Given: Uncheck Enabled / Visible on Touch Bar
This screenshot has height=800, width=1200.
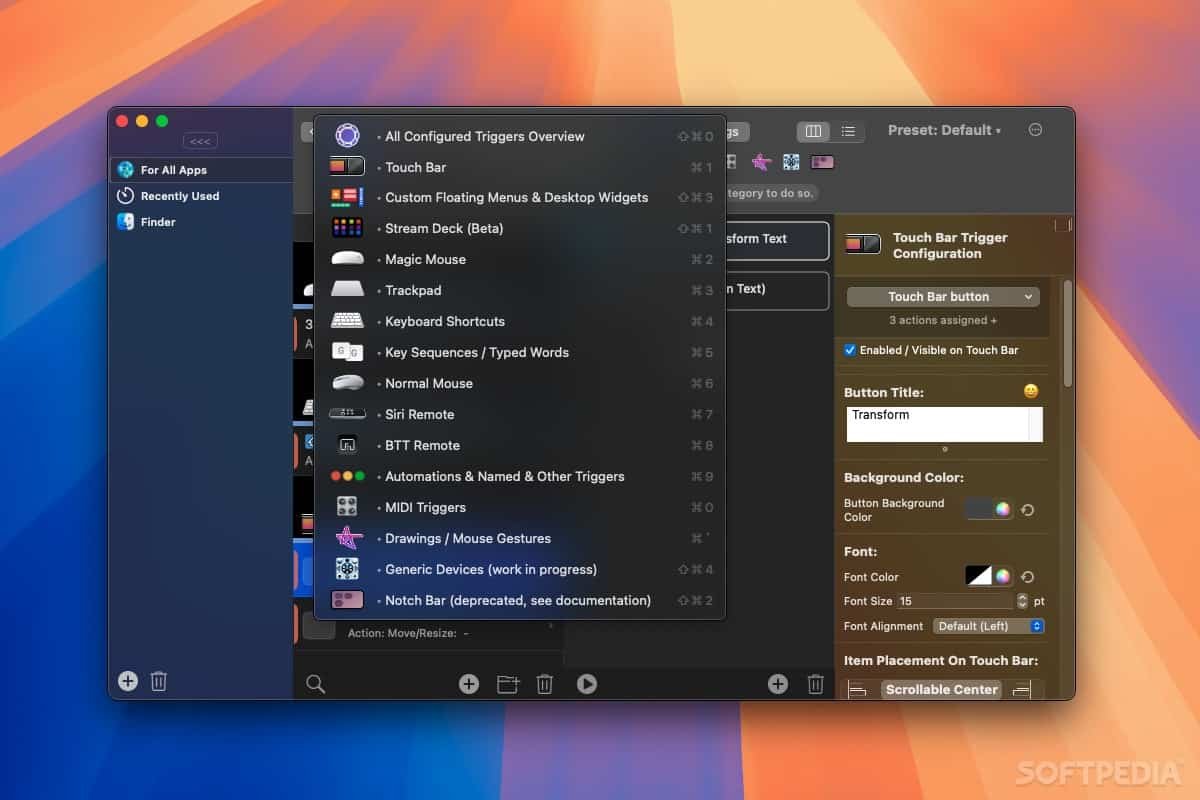Looking at the screenshot, I should [850, 350].
